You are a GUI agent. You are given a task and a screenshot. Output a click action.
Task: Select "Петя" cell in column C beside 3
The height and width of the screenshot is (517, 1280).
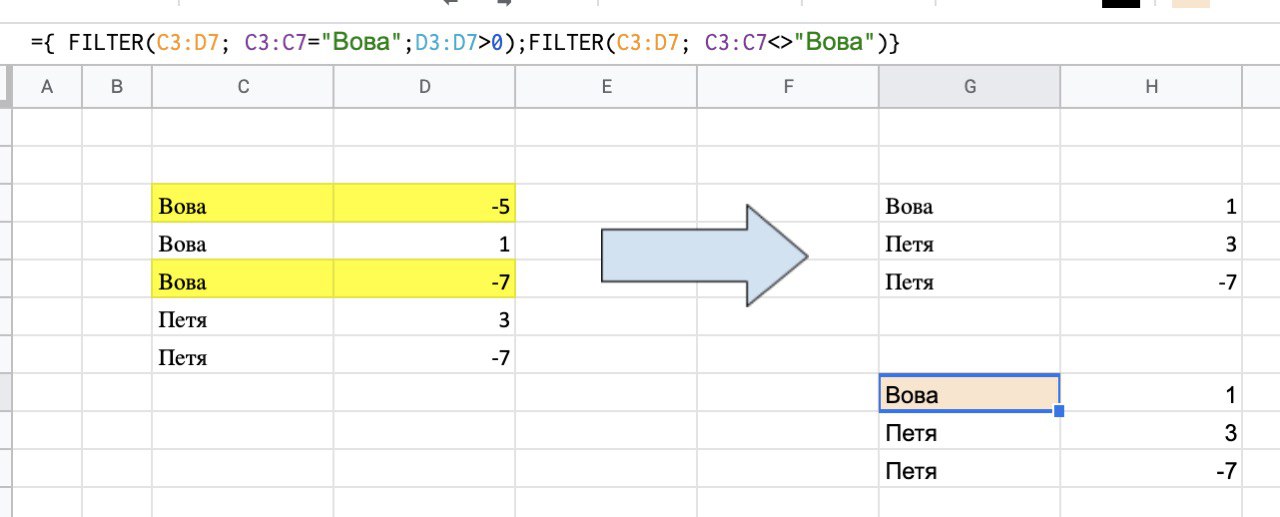243,320
